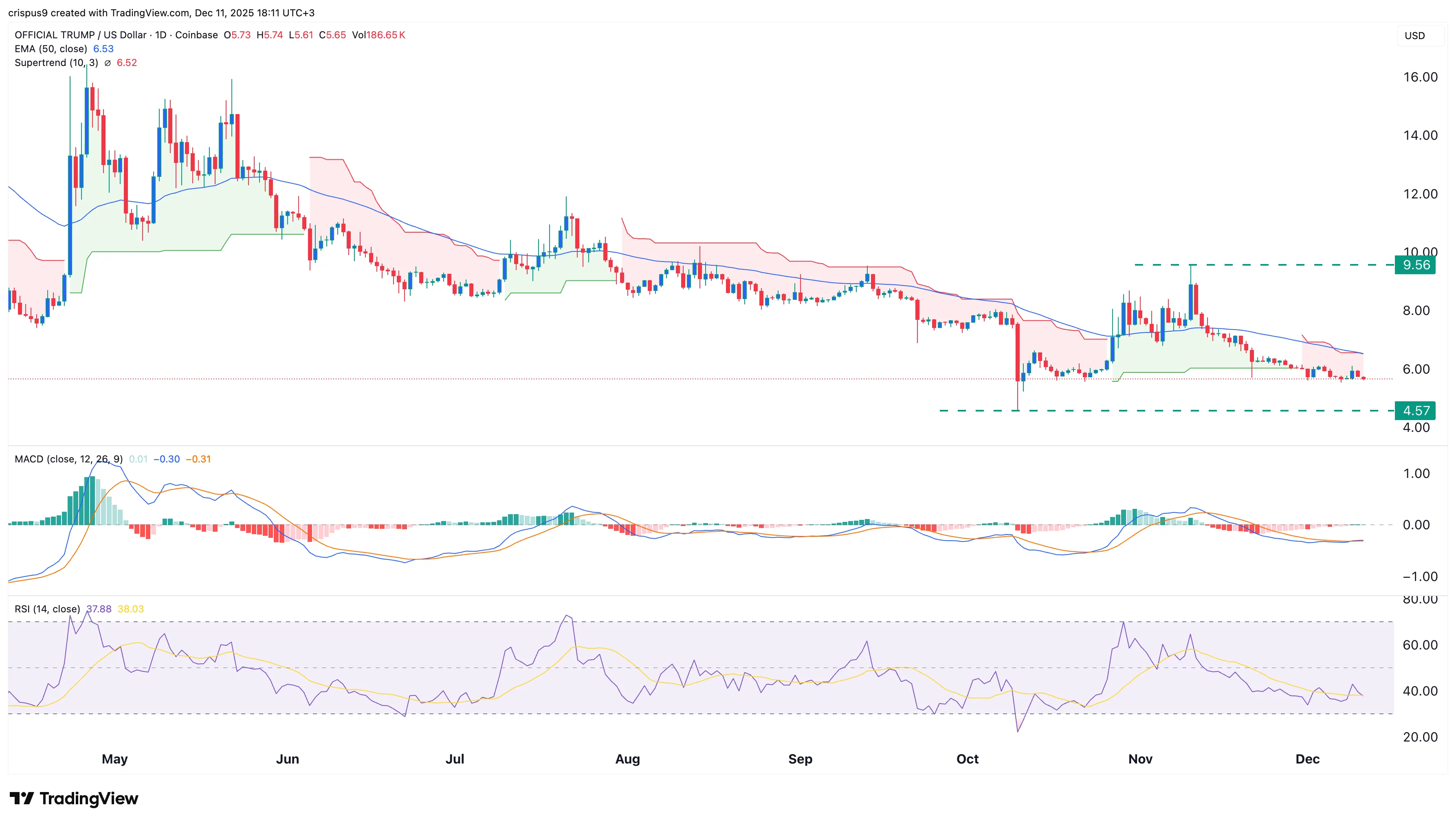The width and height of the screenshot is (1456, 823).
Task: Click the Supertrend average symbol beside 6.52
Action: point(108,63)
